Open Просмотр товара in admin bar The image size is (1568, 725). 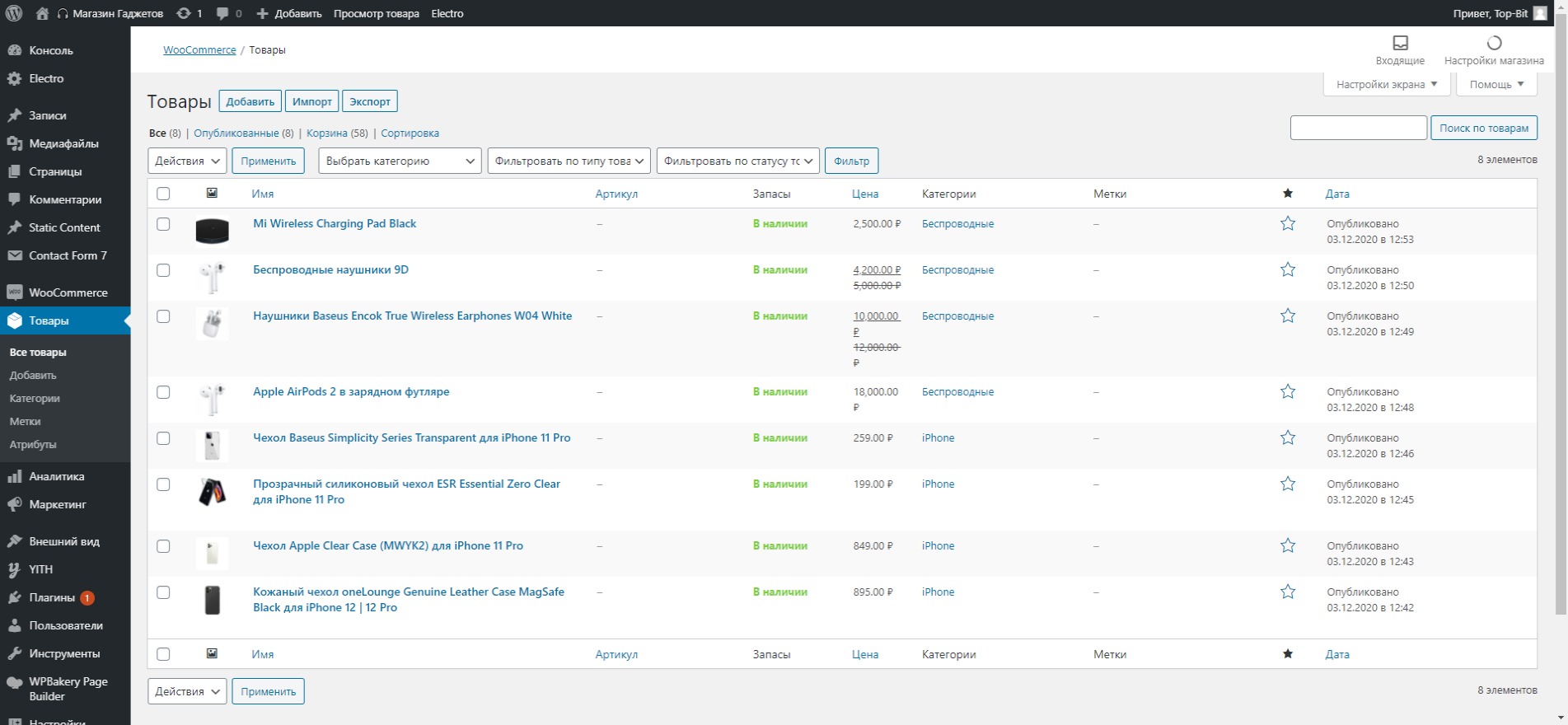[377, 13]
